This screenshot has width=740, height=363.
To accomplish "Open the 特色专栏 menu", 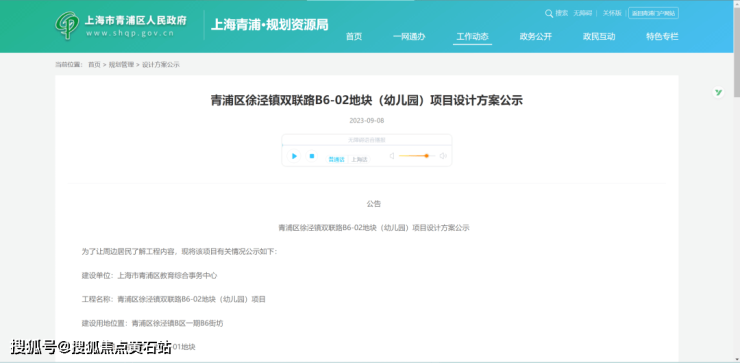I will point(662,37).
